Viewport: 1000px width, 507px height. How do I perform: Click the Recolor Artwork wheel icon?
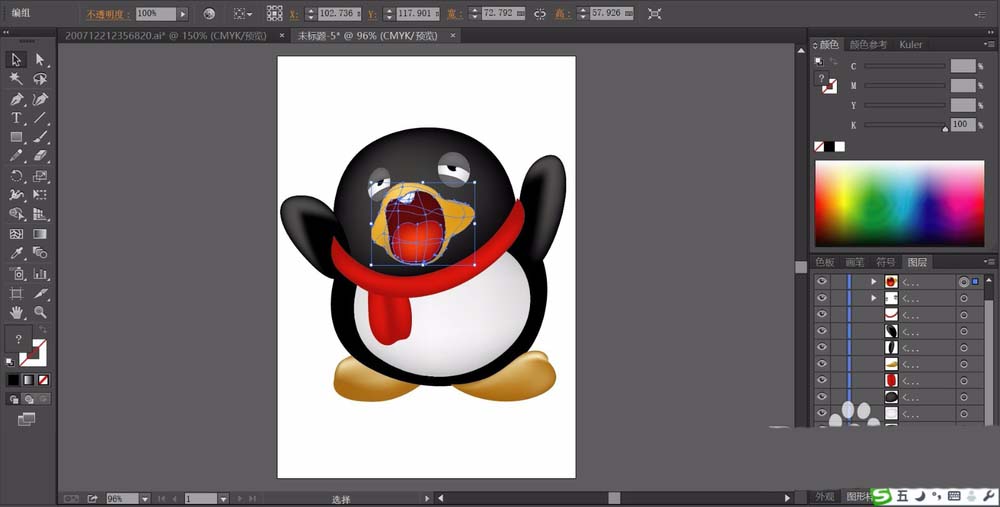point(209,13)
